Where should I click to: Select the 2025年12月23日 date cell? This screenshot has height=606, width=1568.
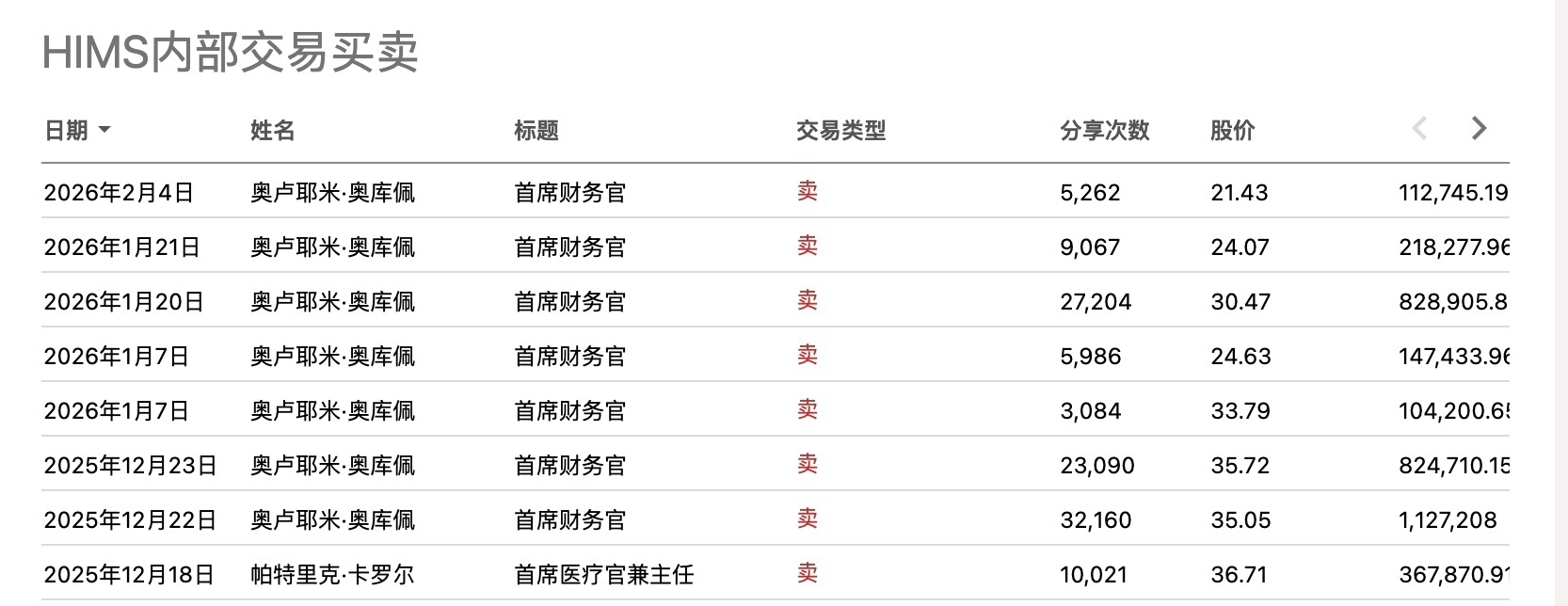[130, 466]
